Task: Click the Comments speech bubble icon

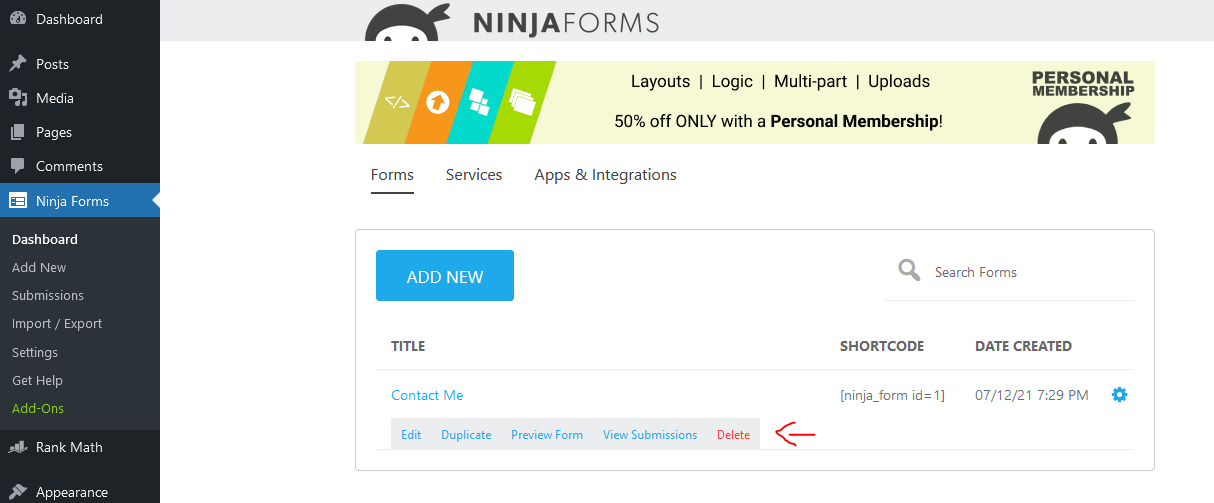Action: click(17, 166)
